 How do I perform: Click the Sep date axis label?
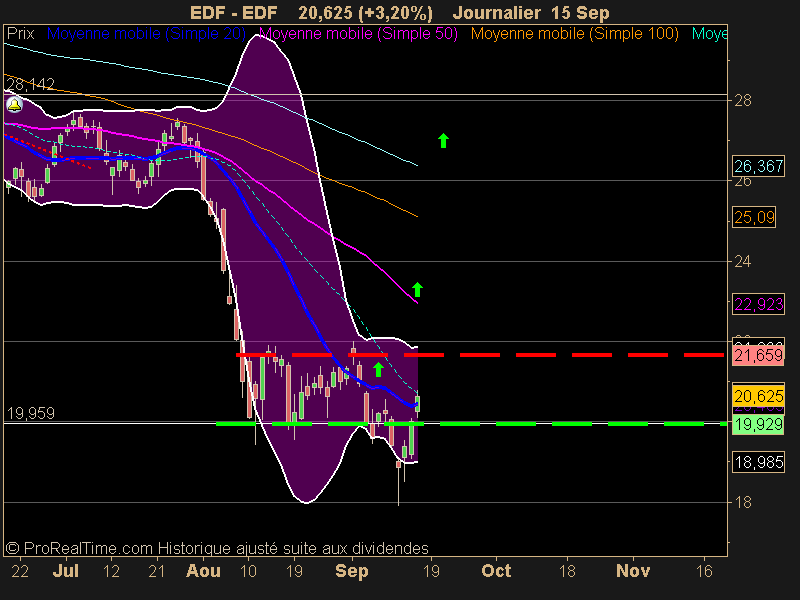click(x=352, y=570)
